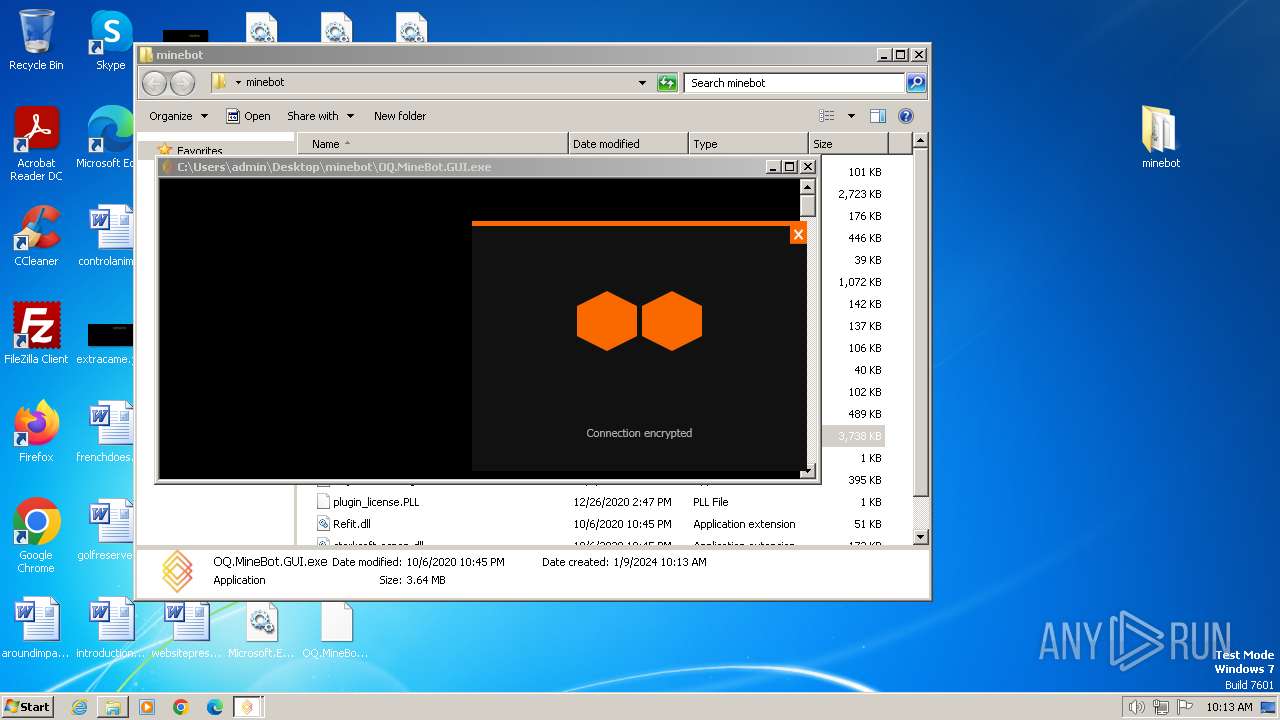Screen dimensions: 1280x720
Task: Click the network tray icon
Action: [1160, 707]
